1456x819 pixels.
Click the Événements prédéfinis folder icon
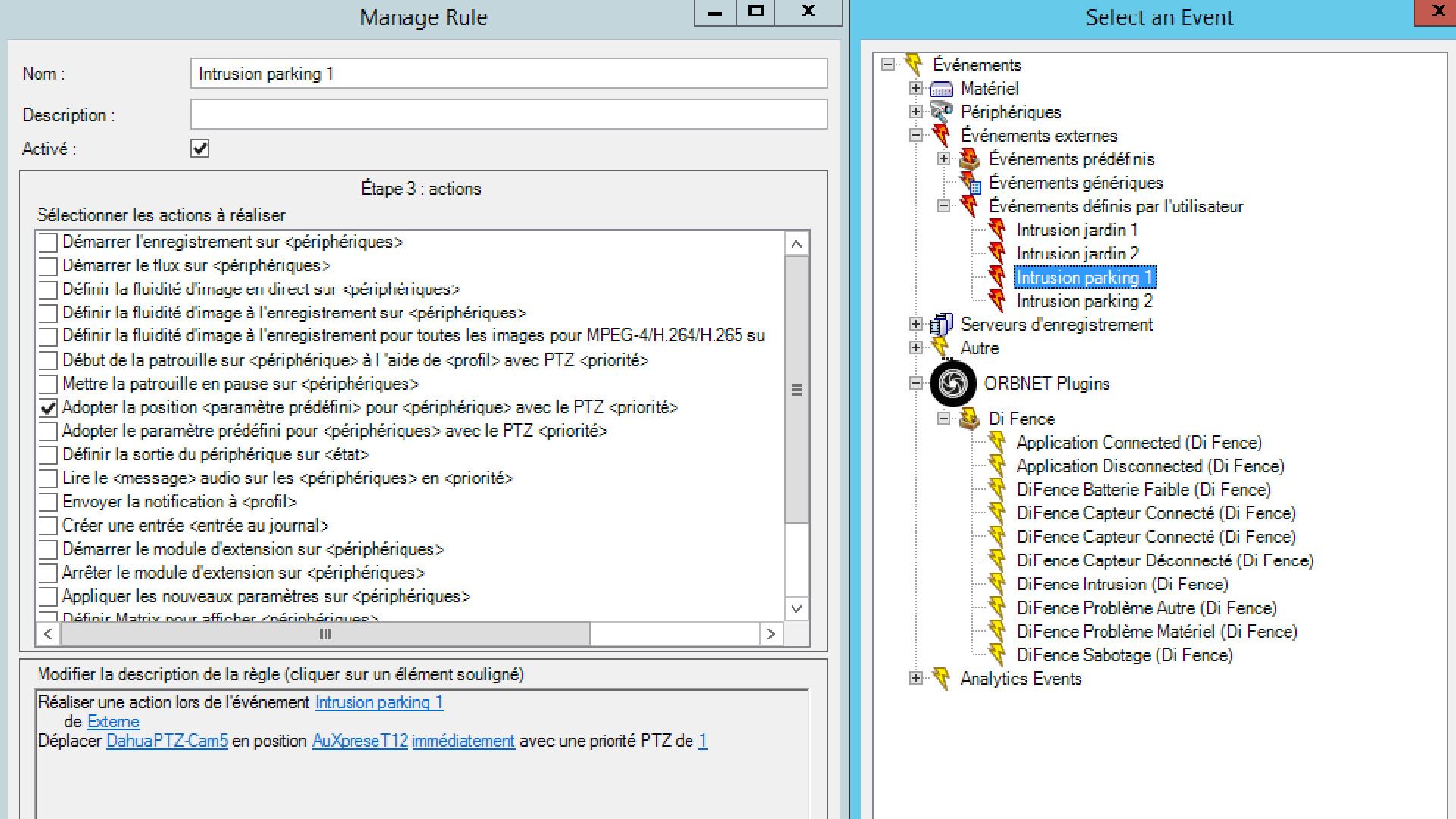pos(969,159)
